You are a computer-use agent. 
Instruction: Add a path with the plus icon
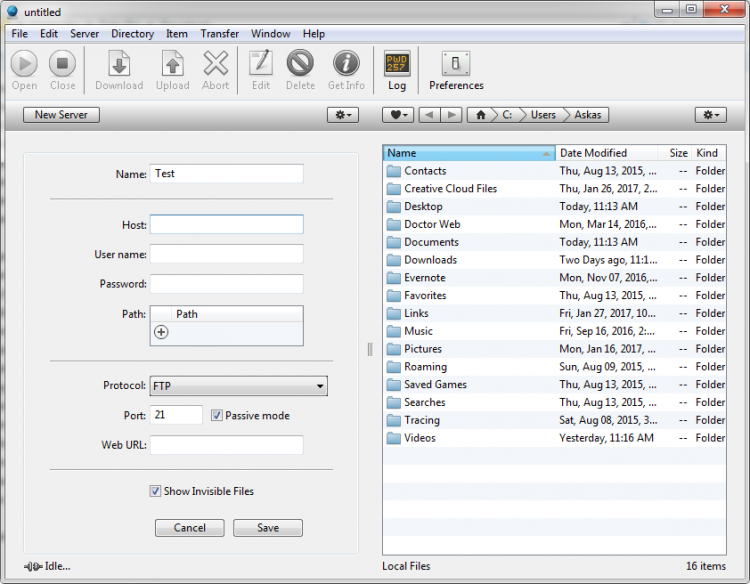161,332
